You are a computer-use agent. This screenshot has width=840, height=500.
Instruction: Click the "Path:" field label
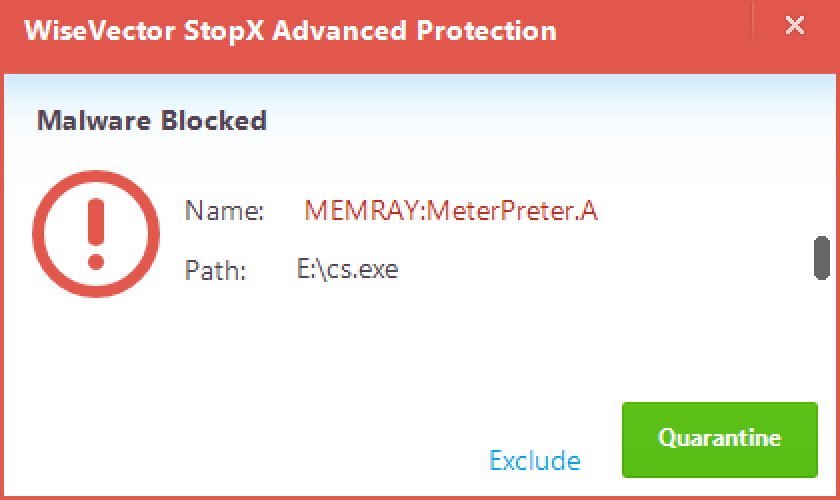click(x=216, y=270)
